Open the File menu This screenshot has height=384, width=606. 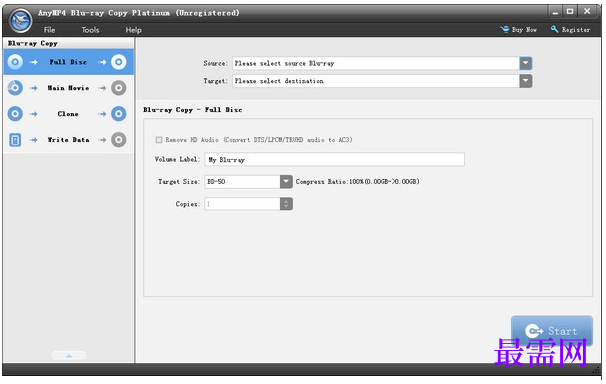[x=49, y=30]
